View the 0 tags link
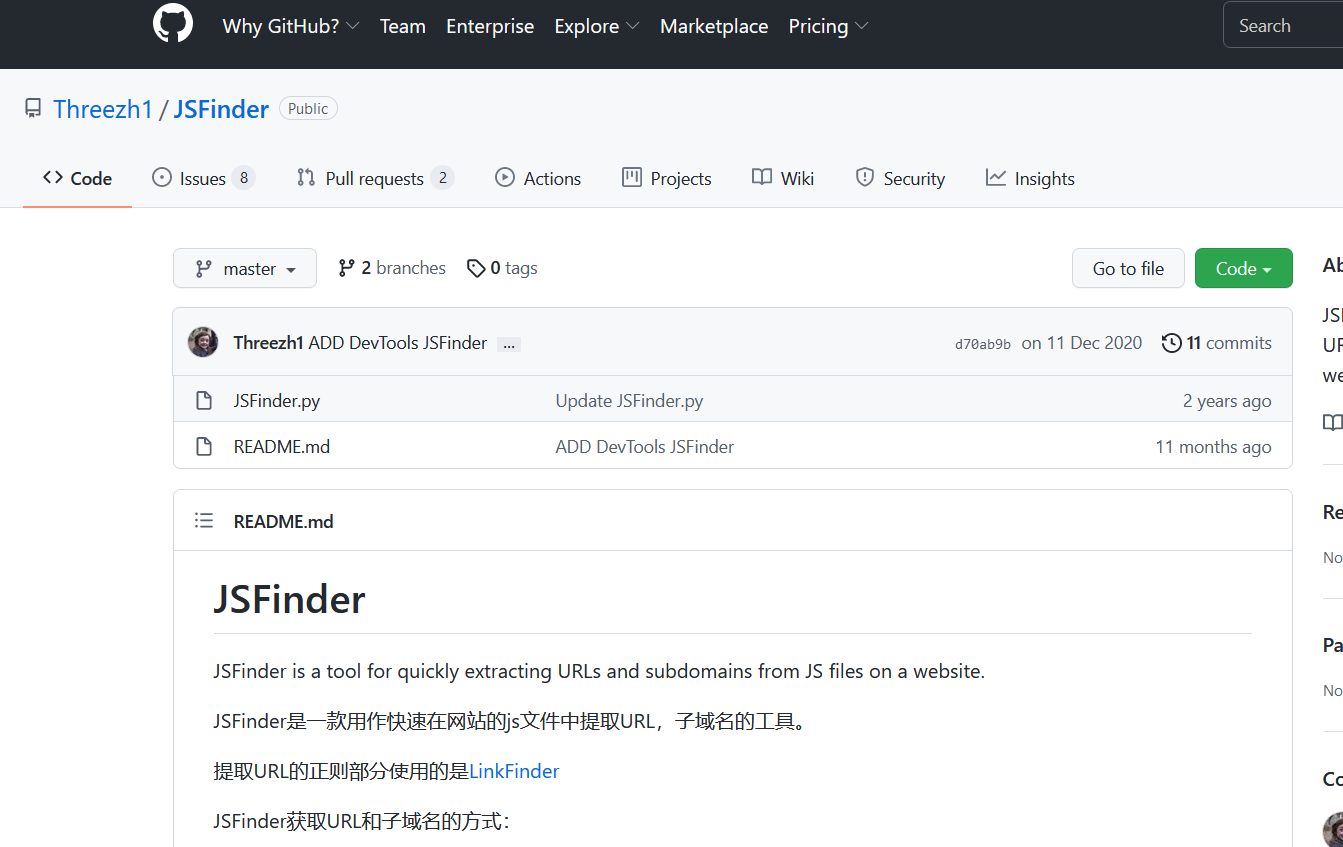1343x847 pixels. tap(502, 268)
